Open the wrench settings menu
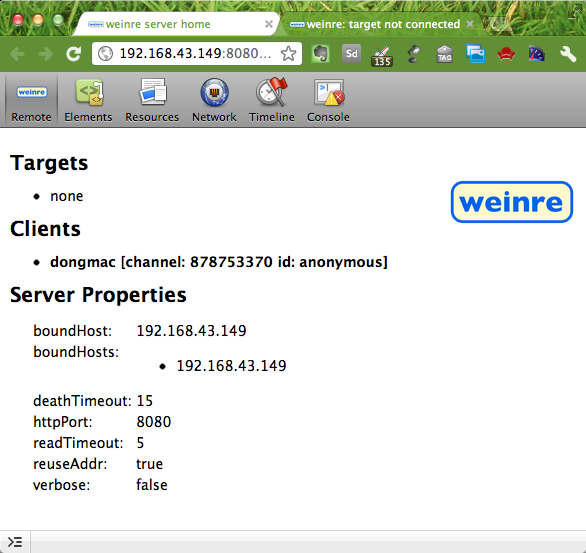Image resolution: width=586 pixels, height=553 pixels. click(568, 54)
